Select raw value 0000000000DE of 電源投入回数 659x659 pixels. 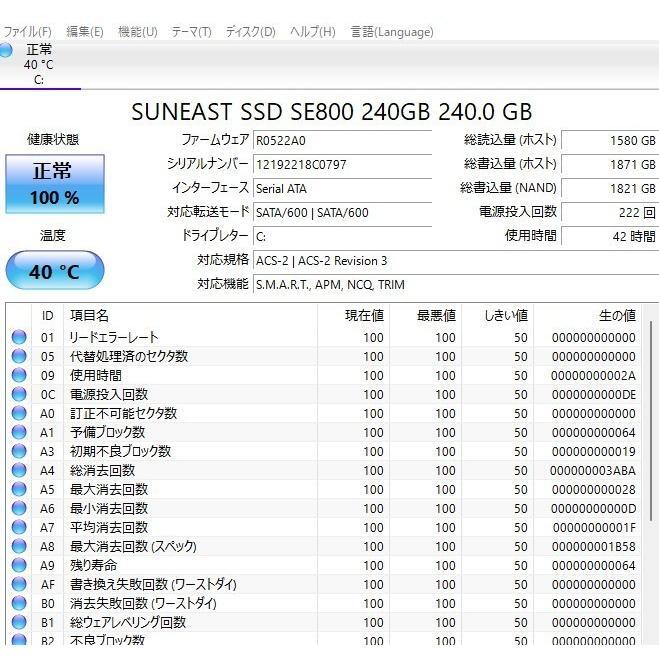click(593, 394)
